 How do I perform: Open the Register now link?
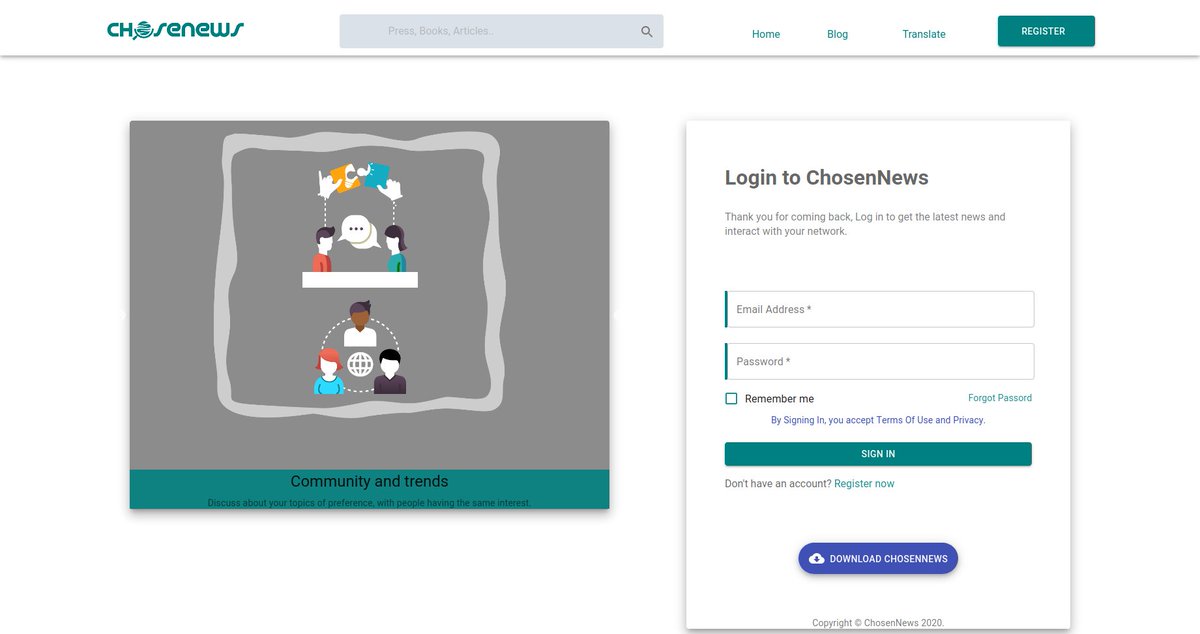click(x=864, y=483)
